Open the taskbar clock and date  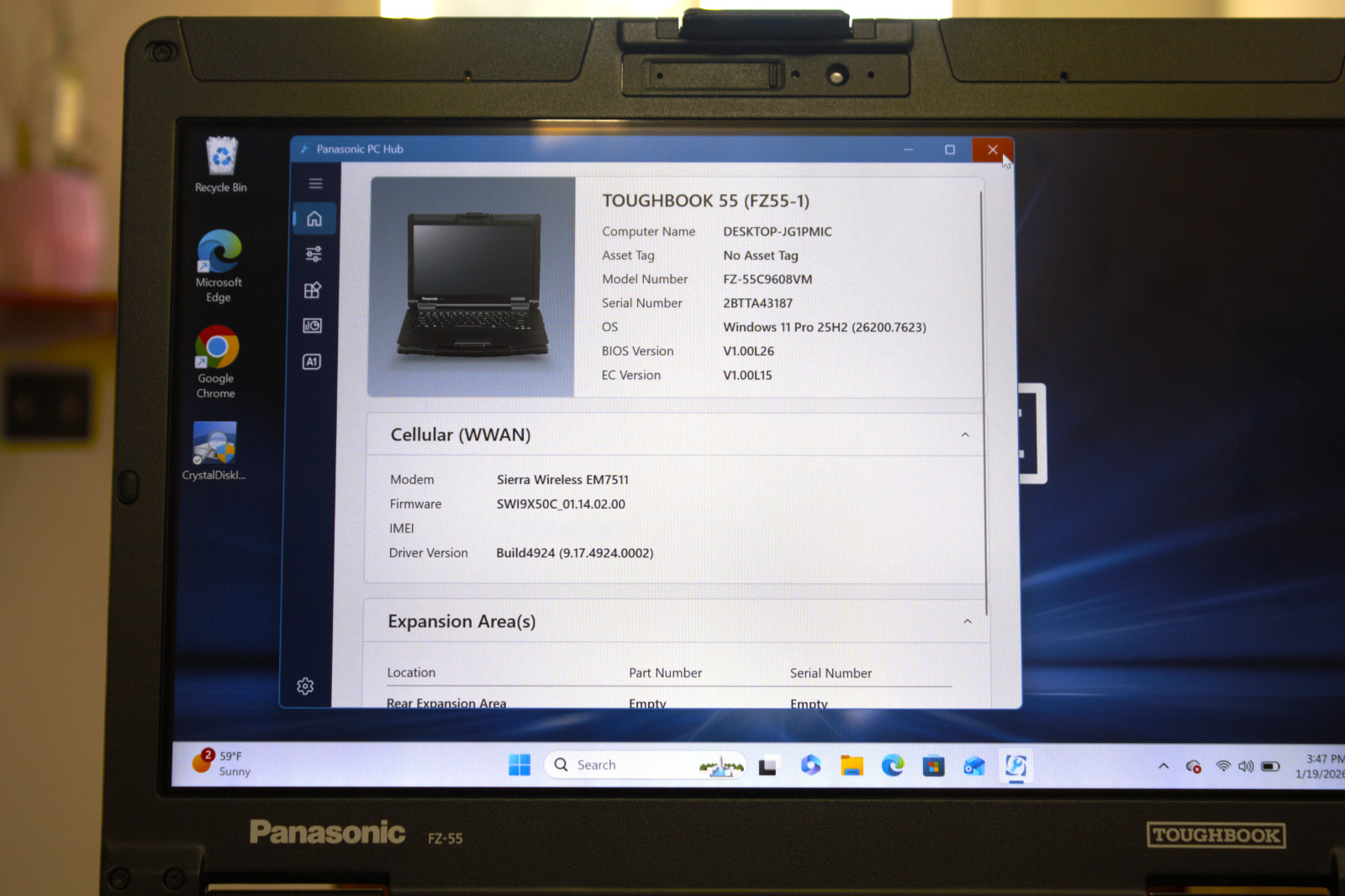(1320, 767)
